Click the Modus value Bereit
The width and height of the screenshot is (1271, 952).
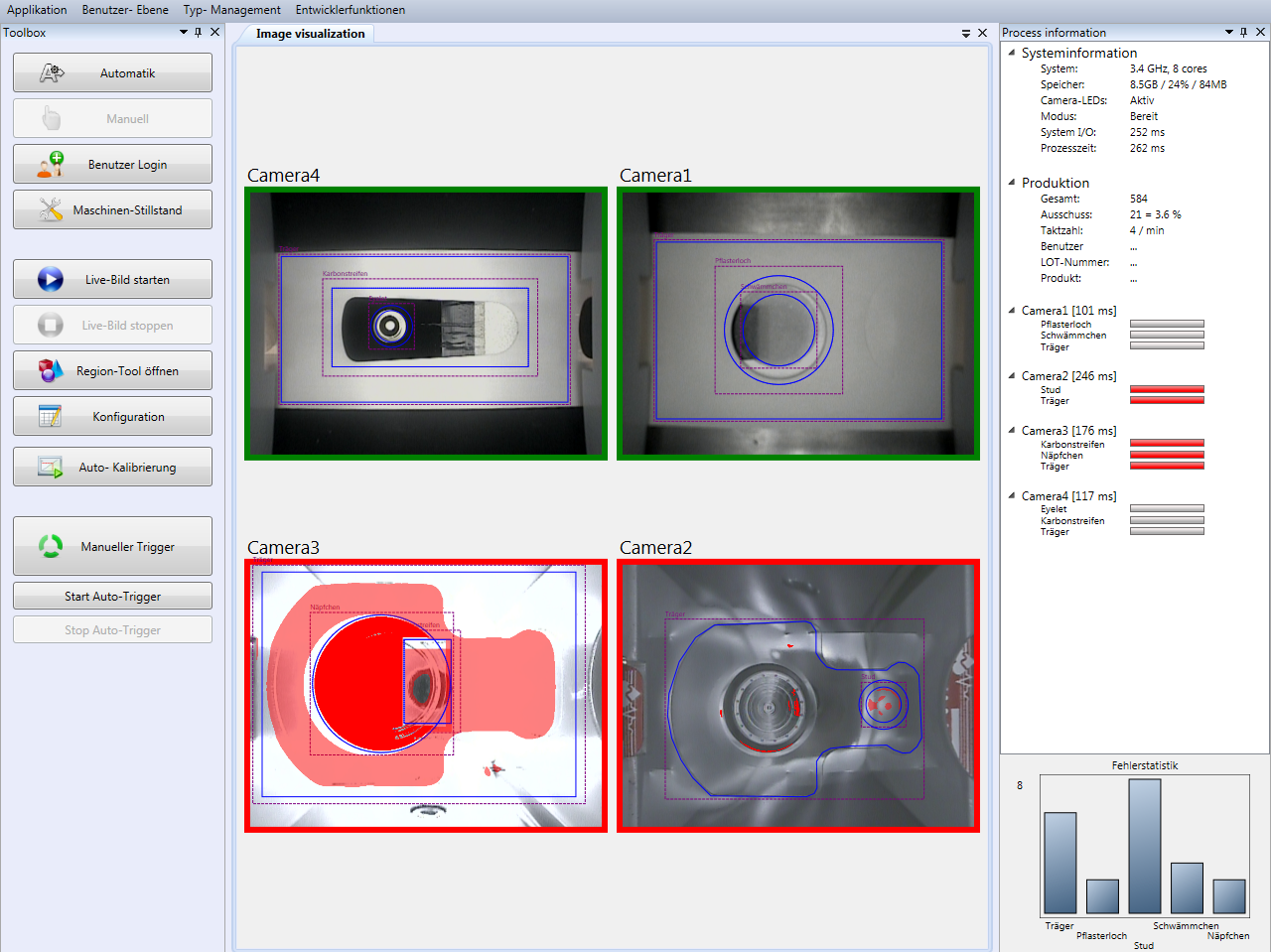[1144, 116]
